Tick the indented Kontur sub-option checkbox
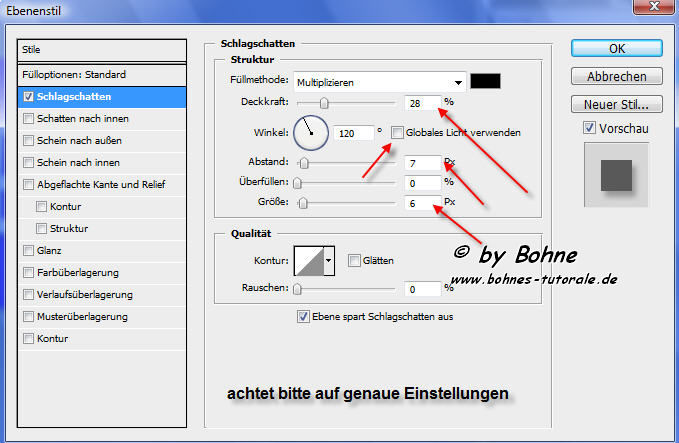The height and width of the screenshot is (443, 679). coord(42,207)
